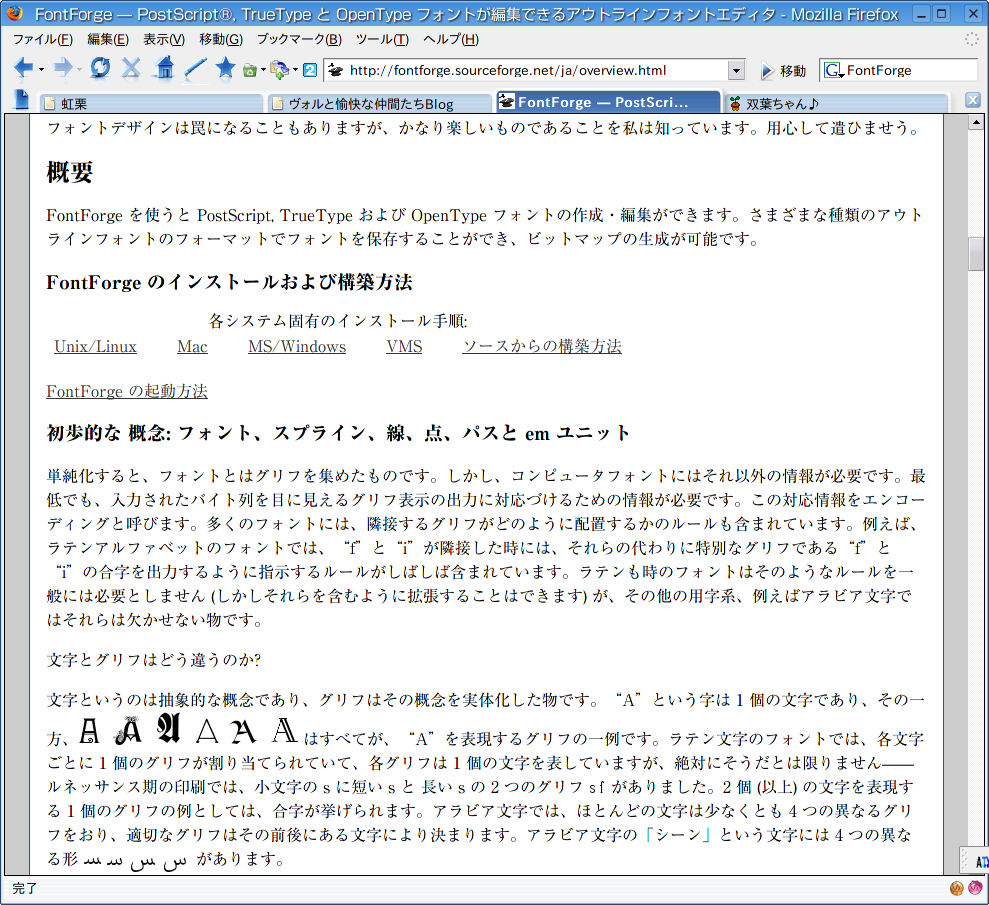Open the 編集(E) menu

[x=108, y=40]
